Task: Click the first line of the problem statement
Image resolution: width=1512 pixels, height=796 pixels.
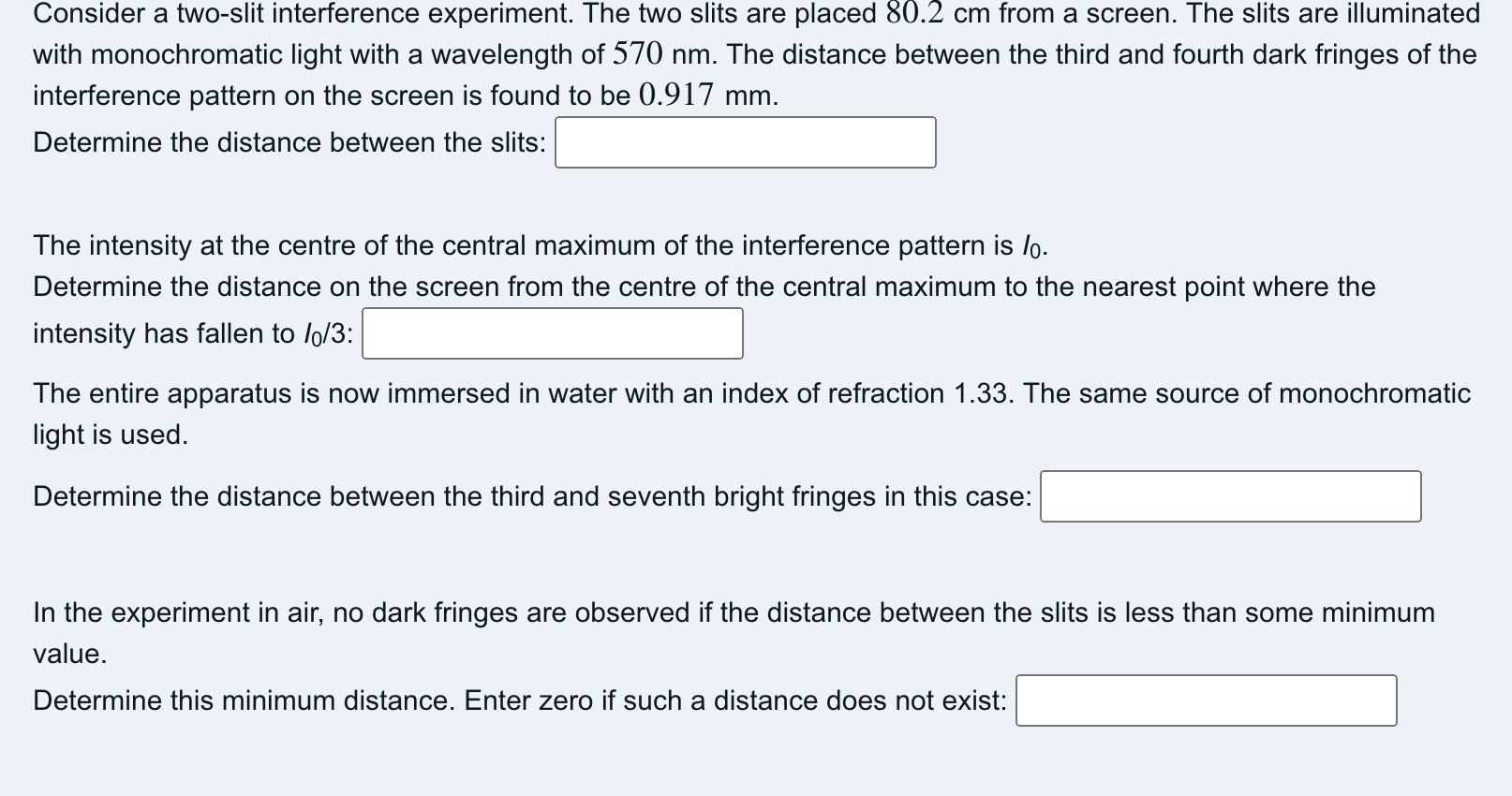Action: [749, 13]
